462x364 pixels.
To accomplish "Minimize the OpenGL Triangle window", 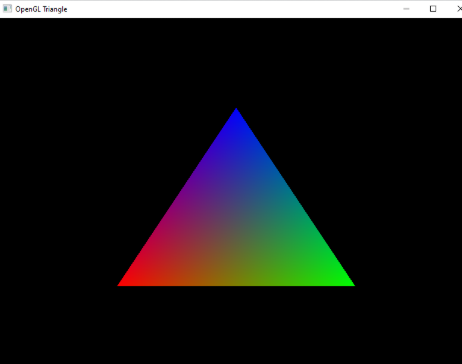I will click(x=406, y=9).
